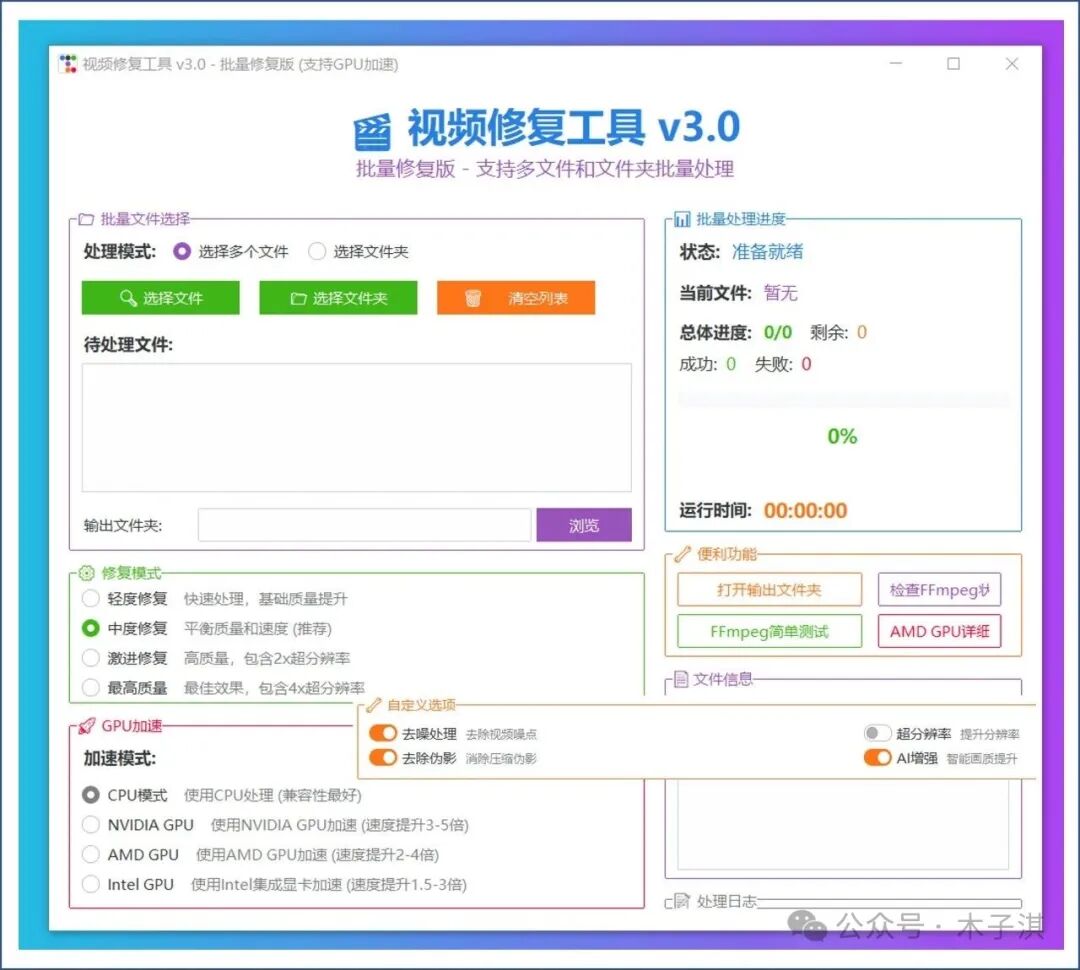Screen dimensions: 1080x970
Task: Select the NVIDIA GPU acceleration mode
Action: (90, 825)
